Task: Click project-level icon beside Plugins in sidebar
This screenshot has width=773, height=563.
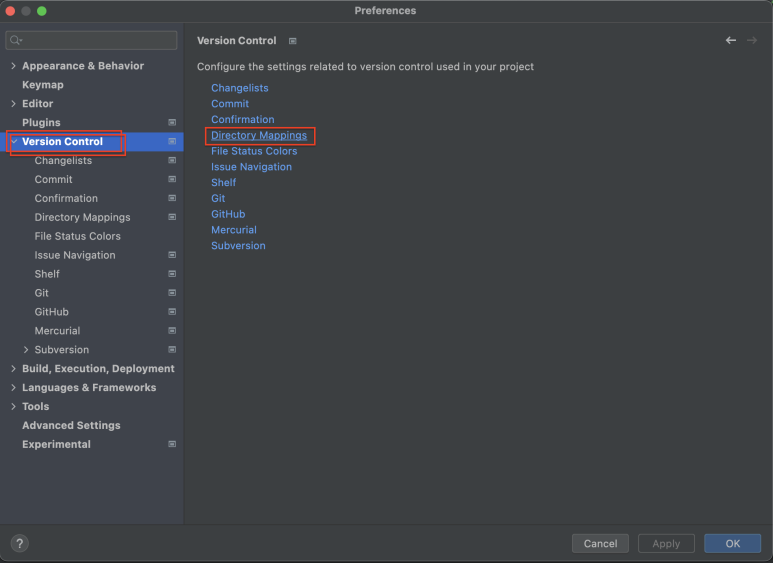Action: pyautogui.click(x=172, y=122)
